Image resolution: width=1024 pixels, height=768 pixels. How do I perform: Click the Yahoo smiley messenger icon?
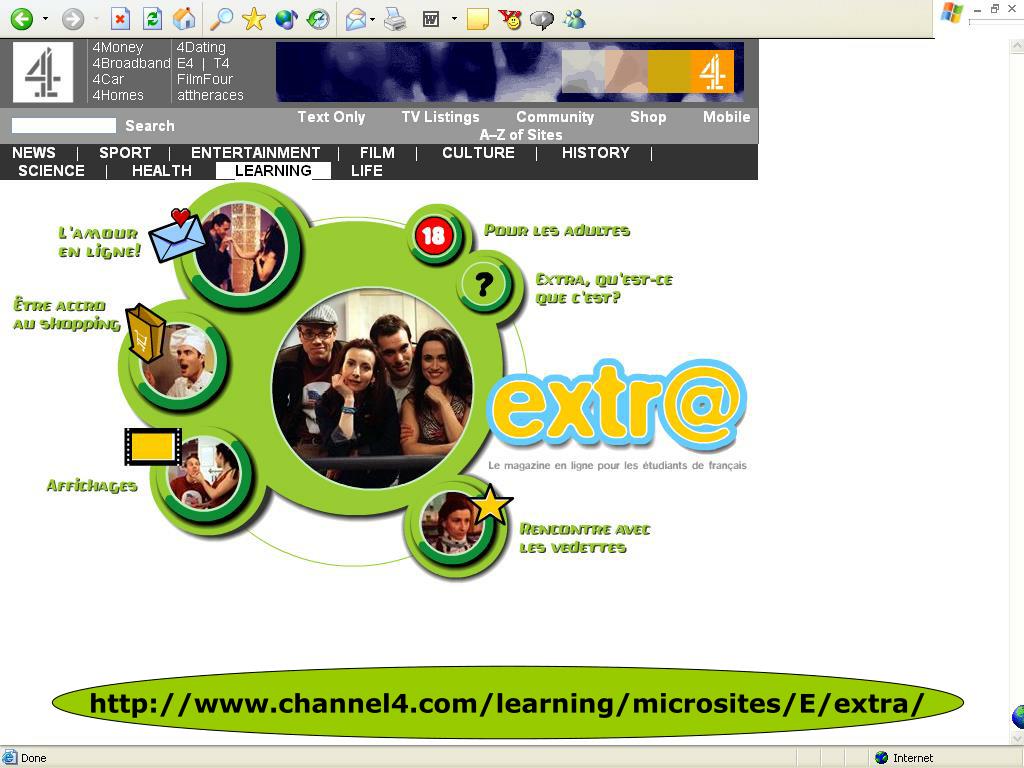pyautogui.click(x=510, y=19)
